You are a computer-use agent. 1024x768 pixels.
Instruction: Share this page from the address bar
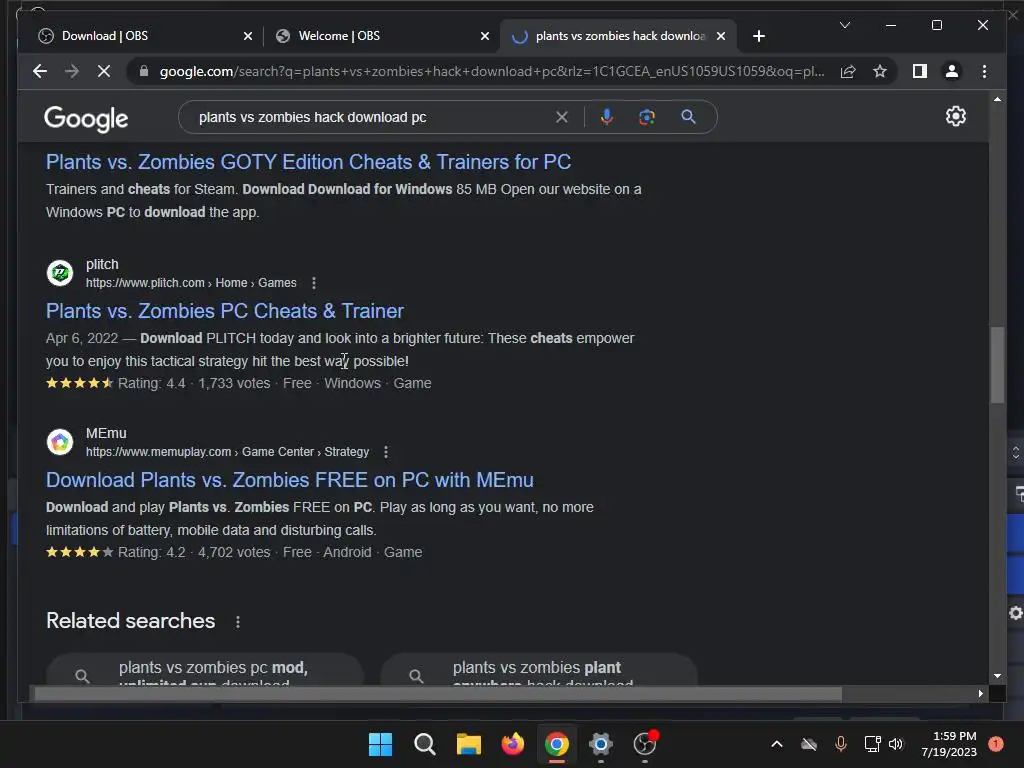pyautogui.click(x=848, y=71)
